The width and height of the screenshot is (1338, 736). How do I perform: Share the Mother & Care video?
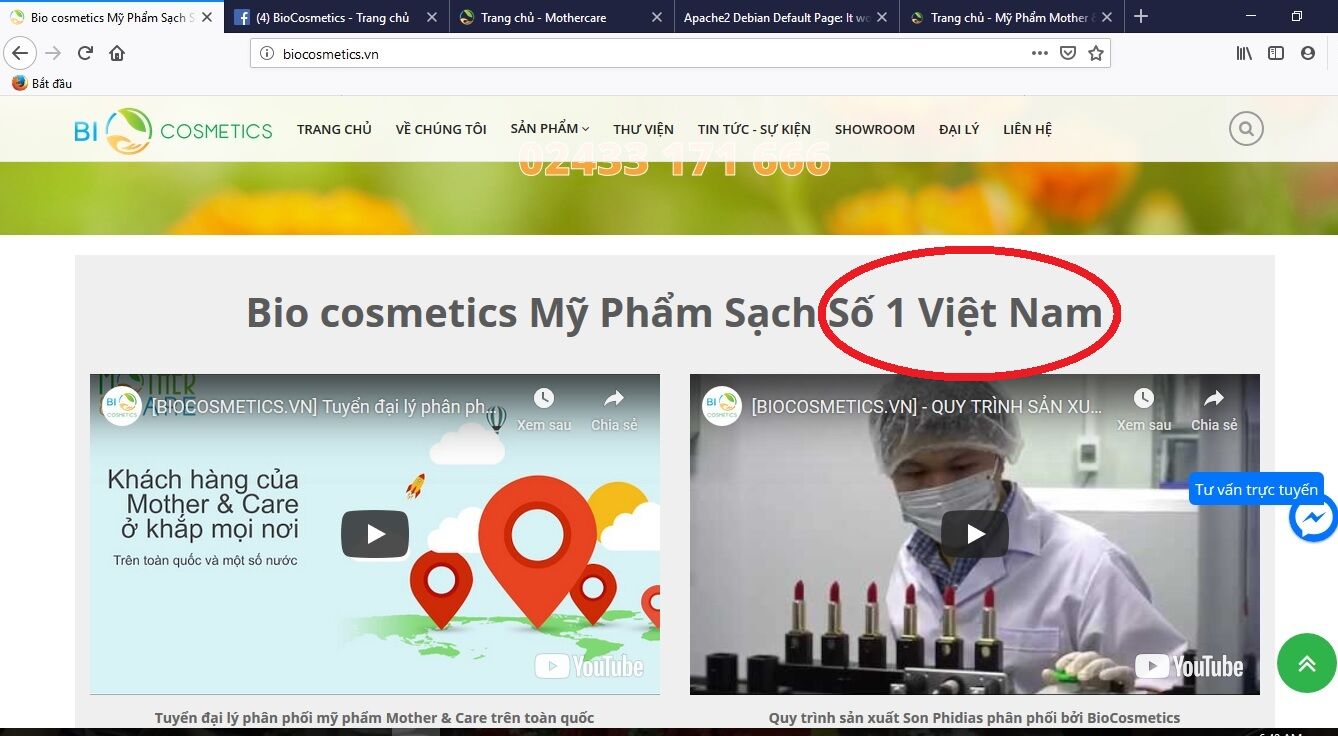(614, 410)
